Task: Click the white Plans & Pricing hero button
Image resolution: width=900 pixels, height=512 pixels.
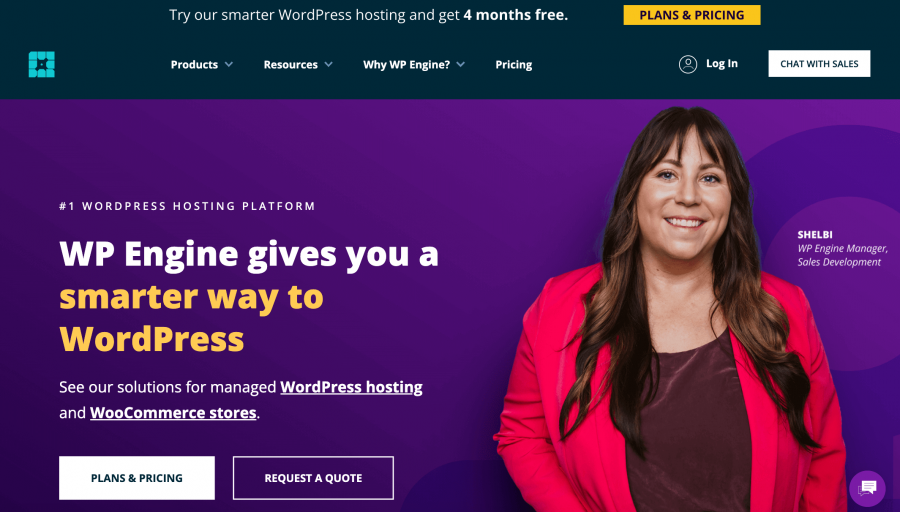Action: tap(137, 478)
